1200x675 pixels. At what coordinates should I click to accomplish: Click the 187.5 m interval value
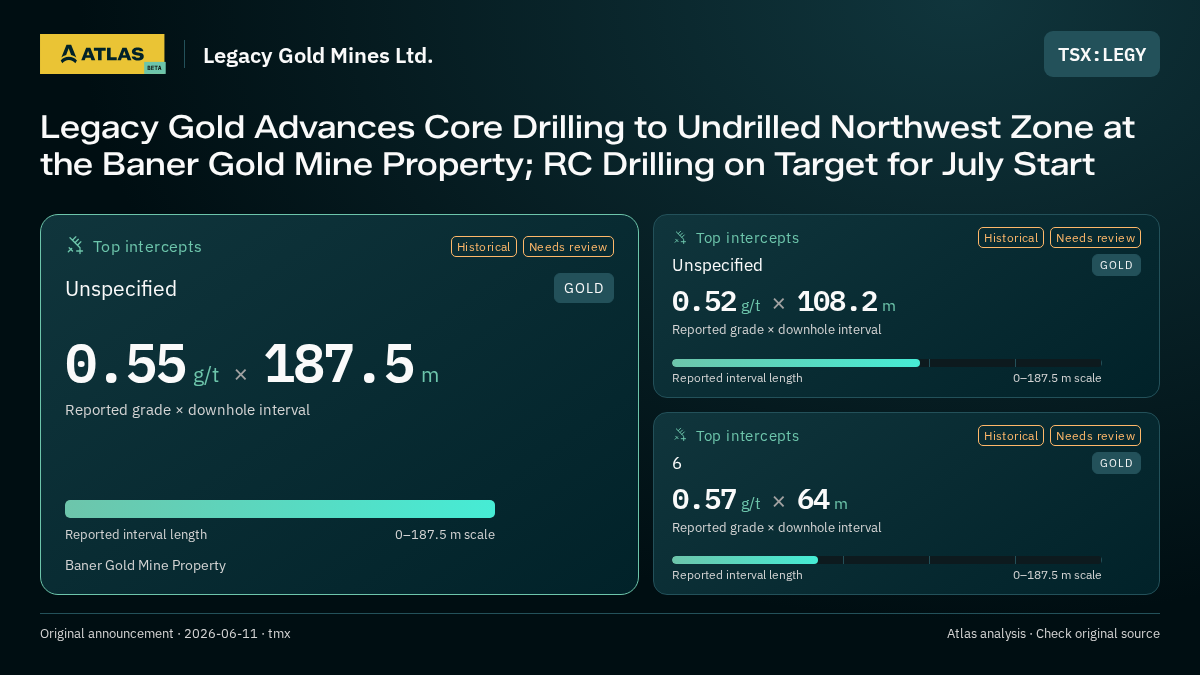tap(351, 366)
